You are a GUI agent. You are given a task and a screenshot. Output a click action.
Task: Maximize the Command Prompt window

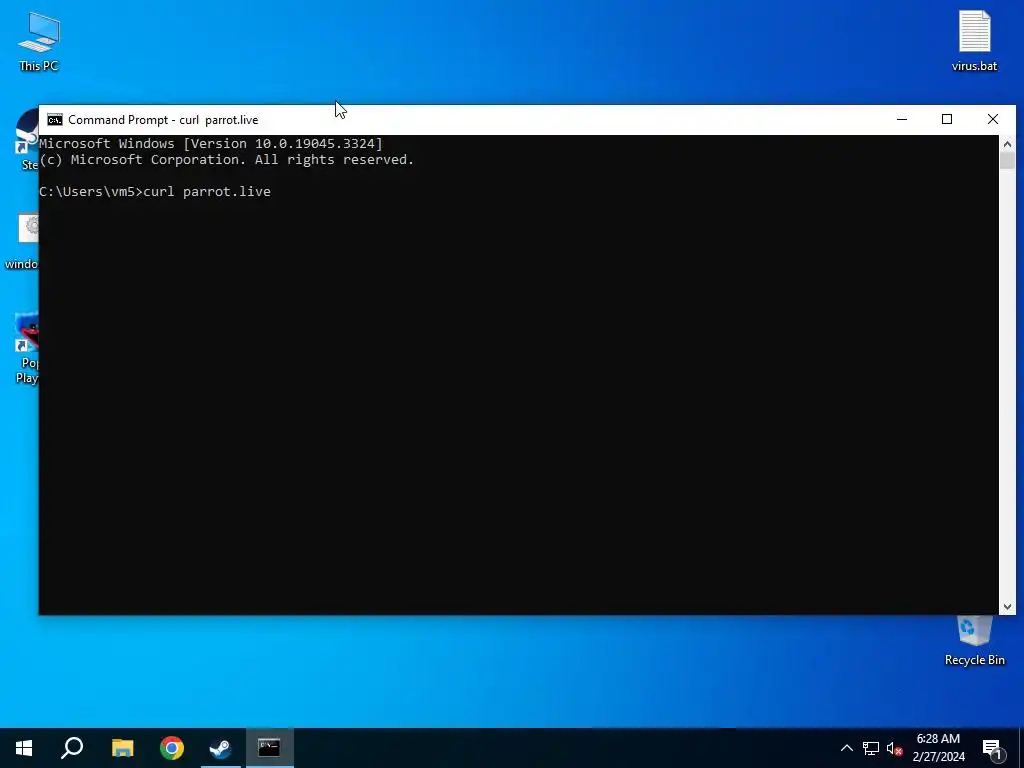[x=947, y=120]
